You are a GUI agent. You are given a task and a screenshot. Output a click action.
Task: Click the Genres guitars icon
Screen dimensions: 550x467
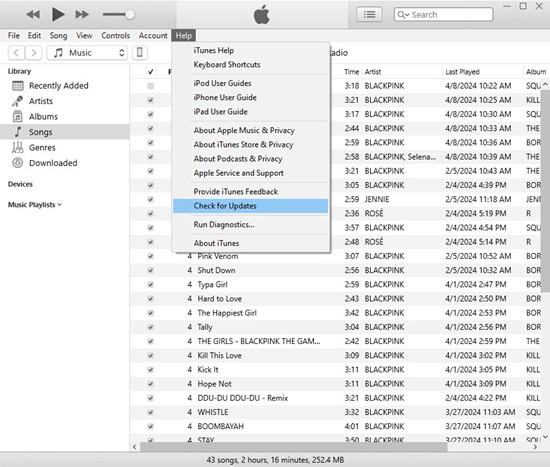[x=18, y=147]
